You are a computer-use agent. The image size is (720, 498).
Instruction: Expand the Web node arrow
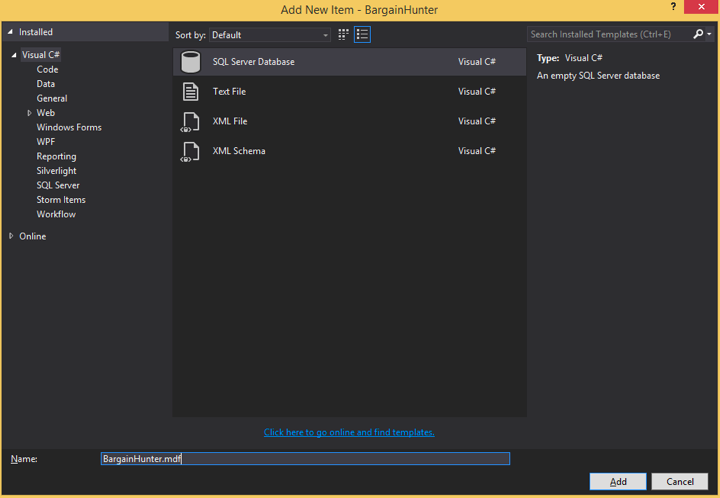tap(29, 113)
